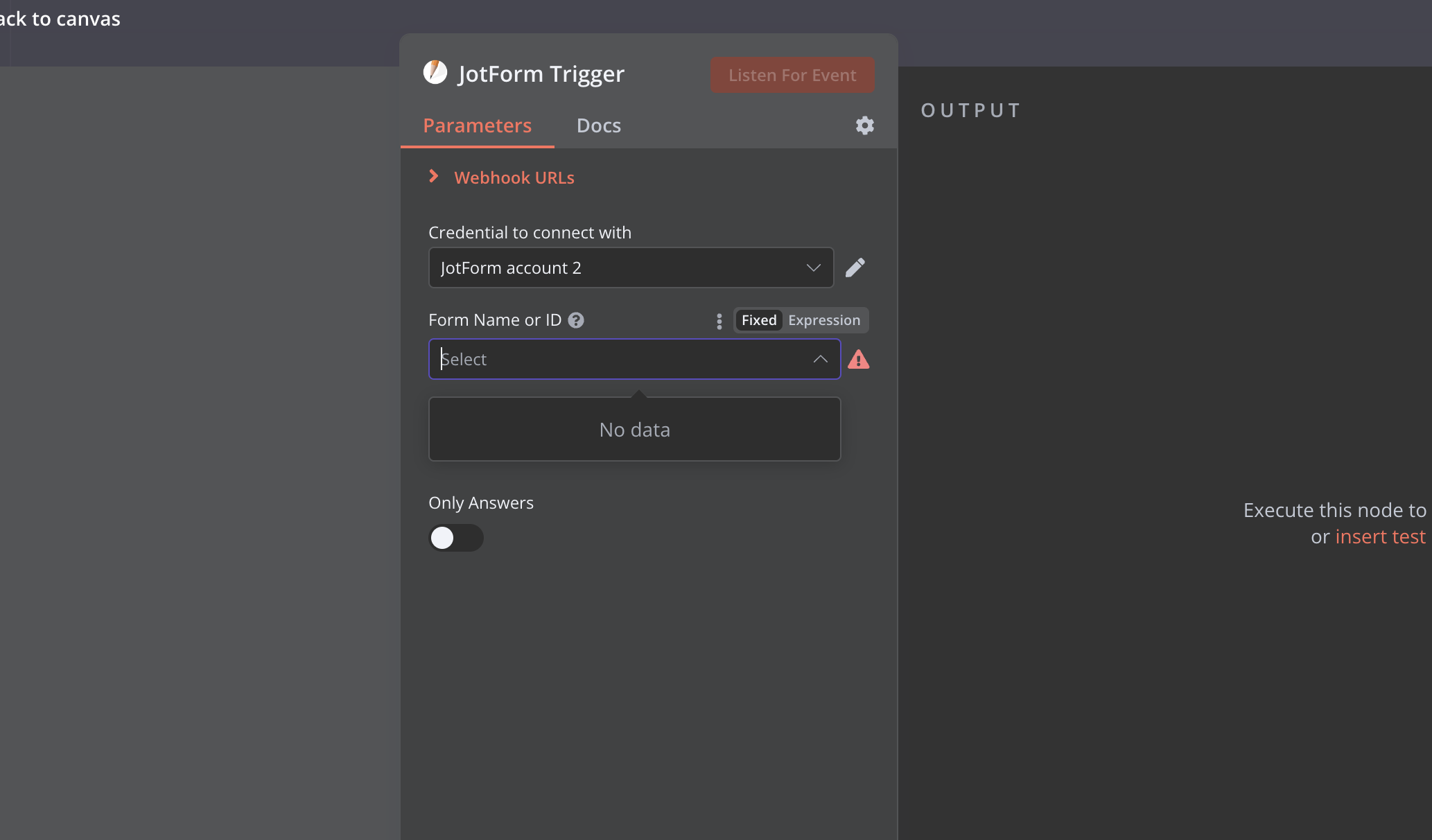The image size is (1432, 840).
Task: Open the three-dot parameter options menu
Action: pos(719,321)
